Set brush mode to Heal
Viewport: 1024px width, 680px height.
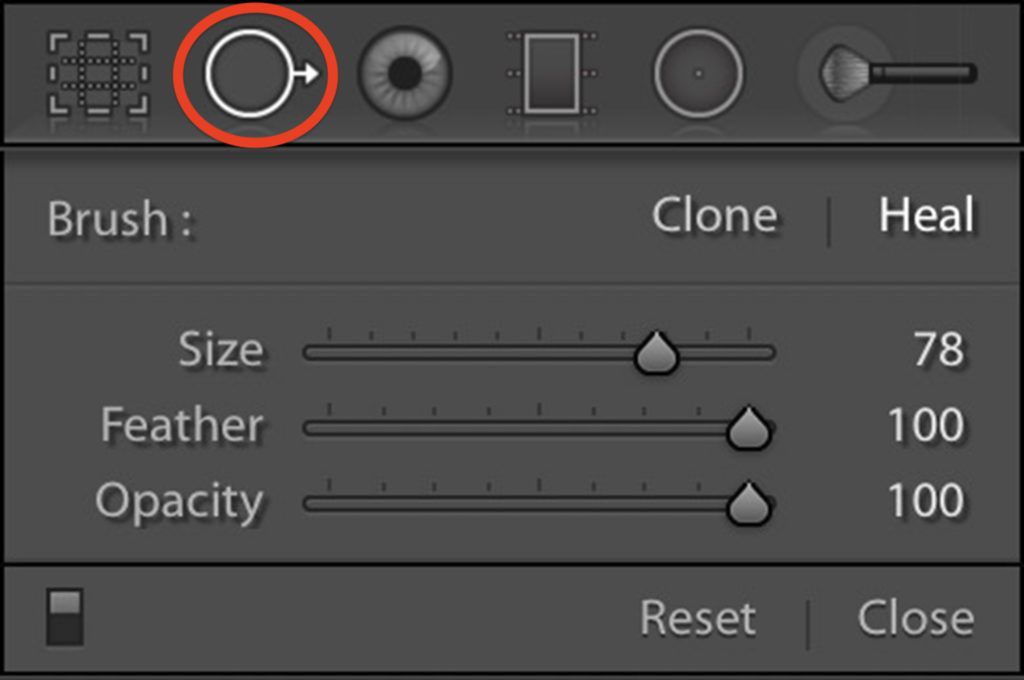pyautogui.click(x=926, y=216)
